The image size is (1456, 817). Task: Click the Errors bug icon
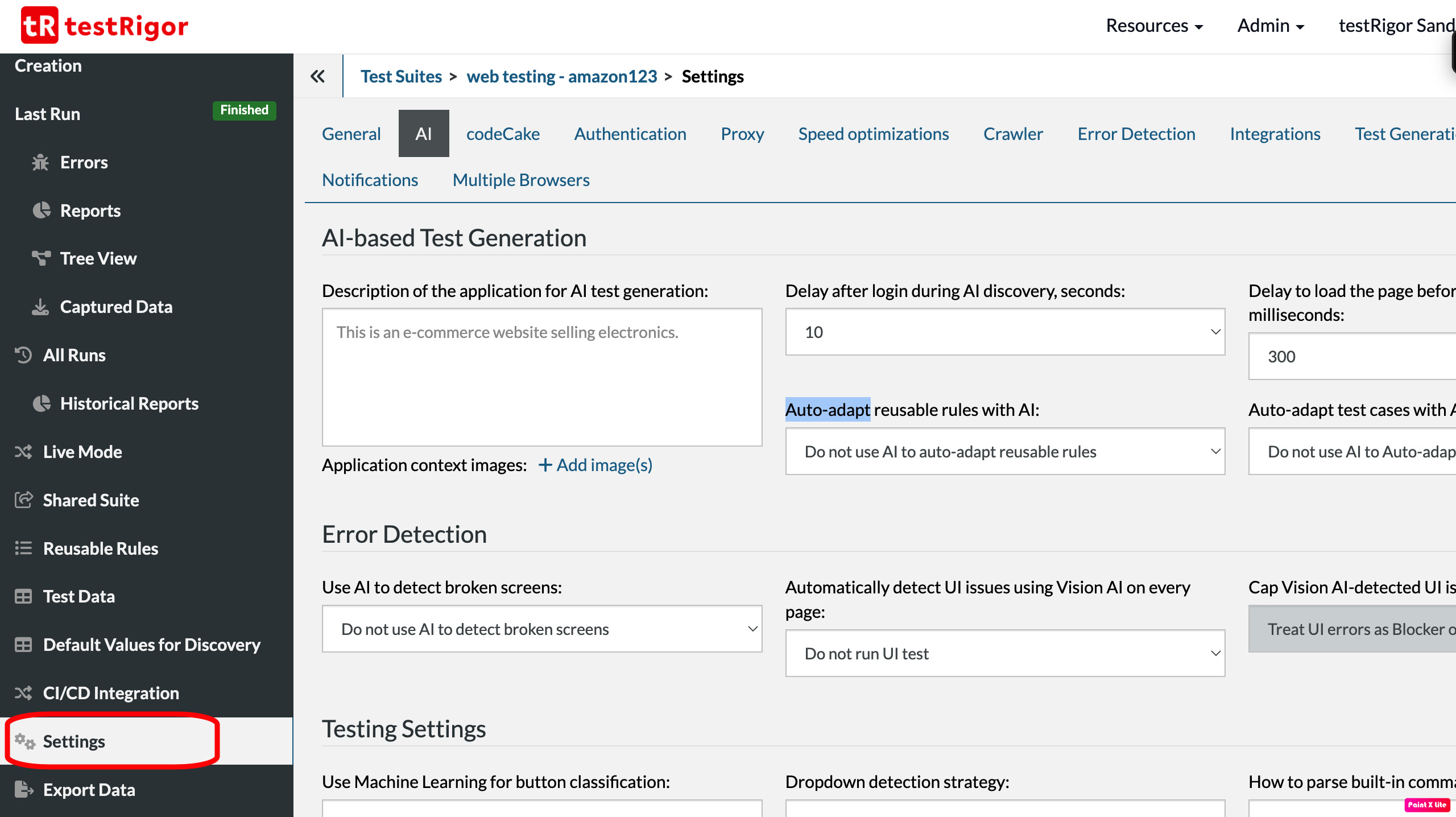[x=40, y=163]
